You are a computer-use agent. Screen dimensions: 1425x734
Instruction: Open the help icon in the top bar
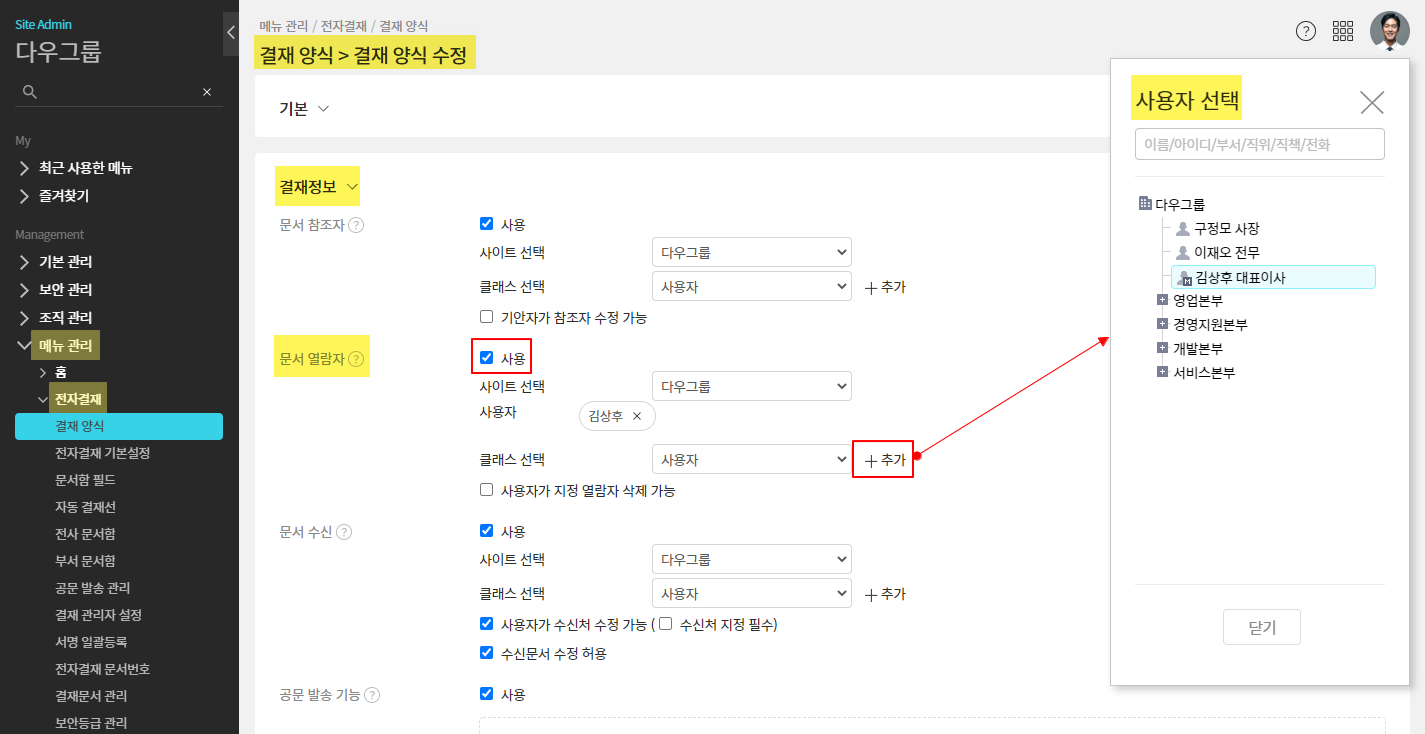(x=1305, y=31)
